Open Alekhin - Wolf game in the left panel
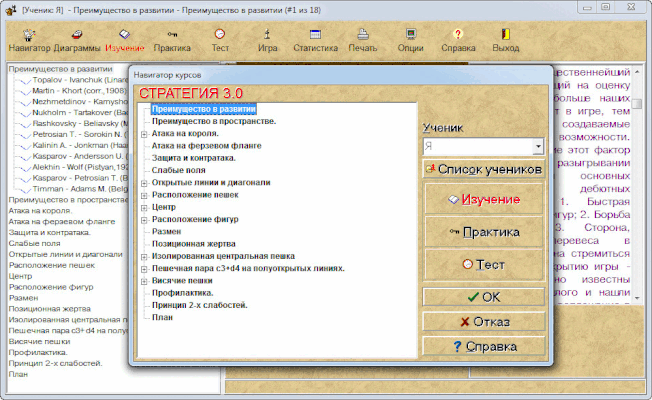This screenshot has height=400, width=652. 80,167
